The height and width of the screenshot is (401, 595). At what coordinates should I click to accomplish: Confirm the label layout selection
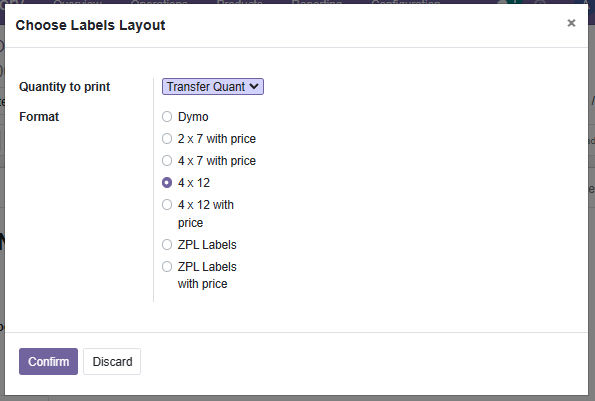49,362
